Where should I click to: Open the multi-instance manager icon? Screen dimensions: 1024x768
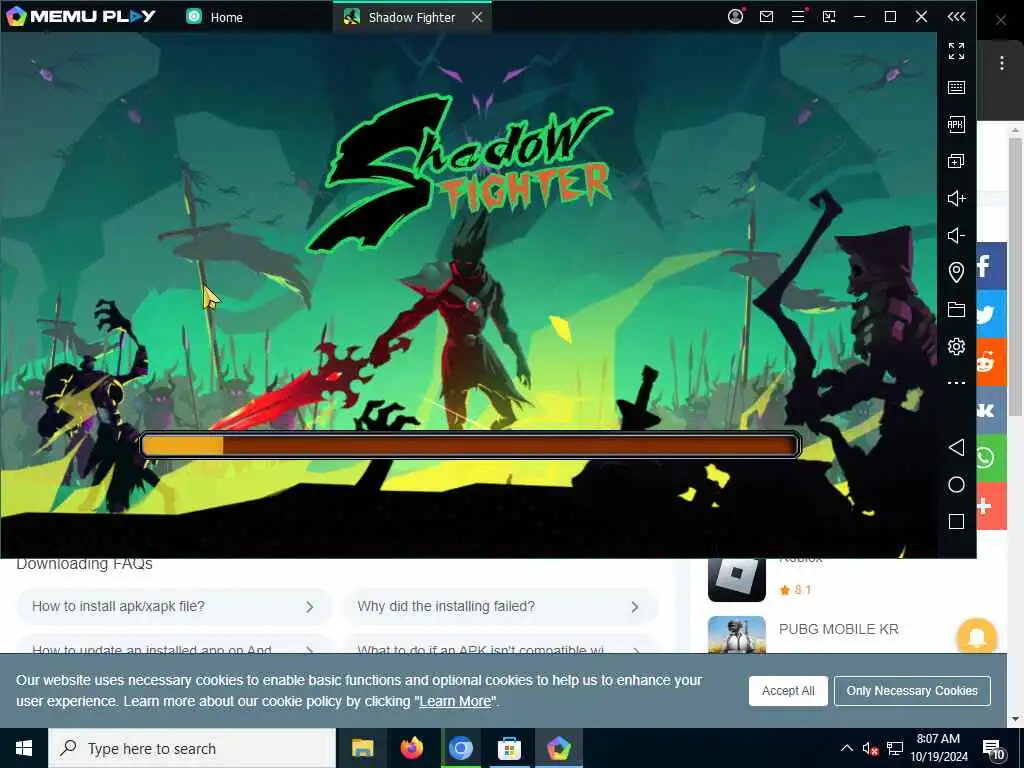coord(956,161)
